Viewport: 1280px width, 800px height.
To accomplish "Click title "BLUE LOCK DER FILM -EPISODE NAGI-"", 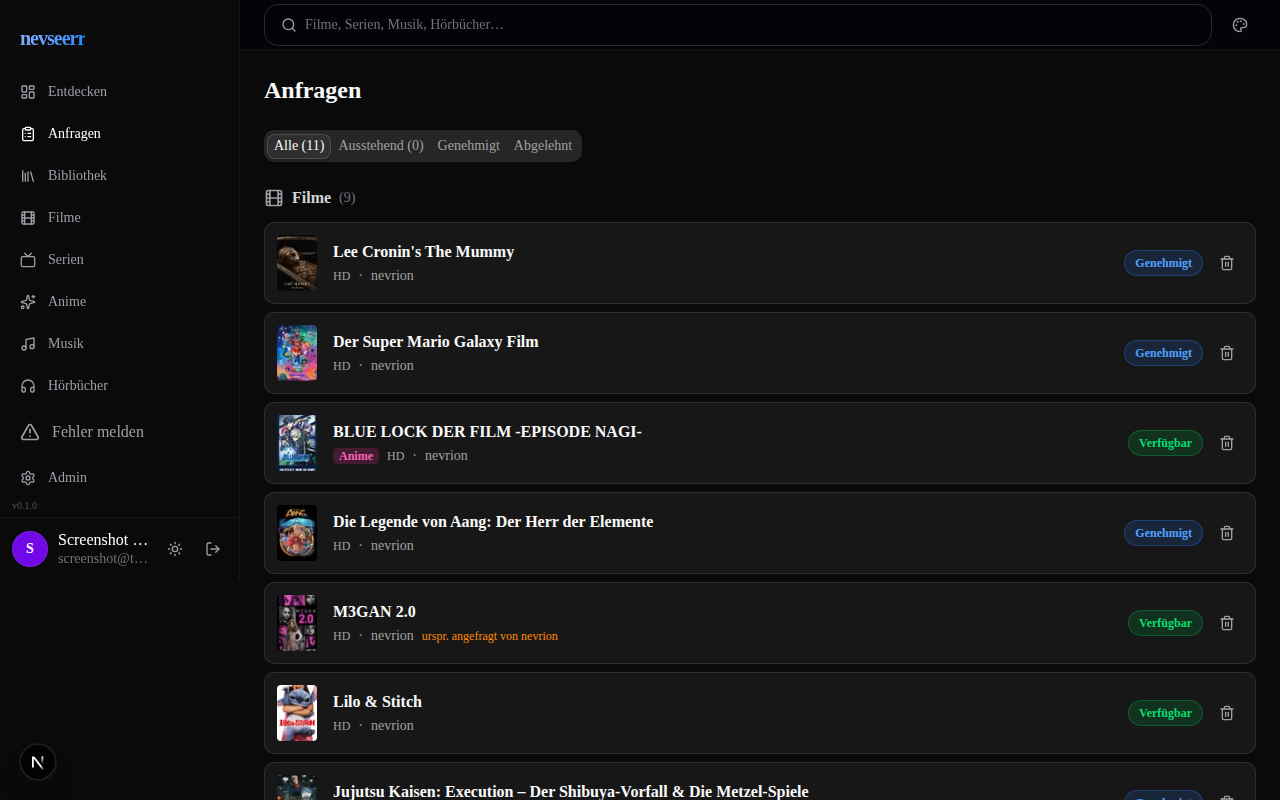I will pyautogui.click(x=487, y=432).
